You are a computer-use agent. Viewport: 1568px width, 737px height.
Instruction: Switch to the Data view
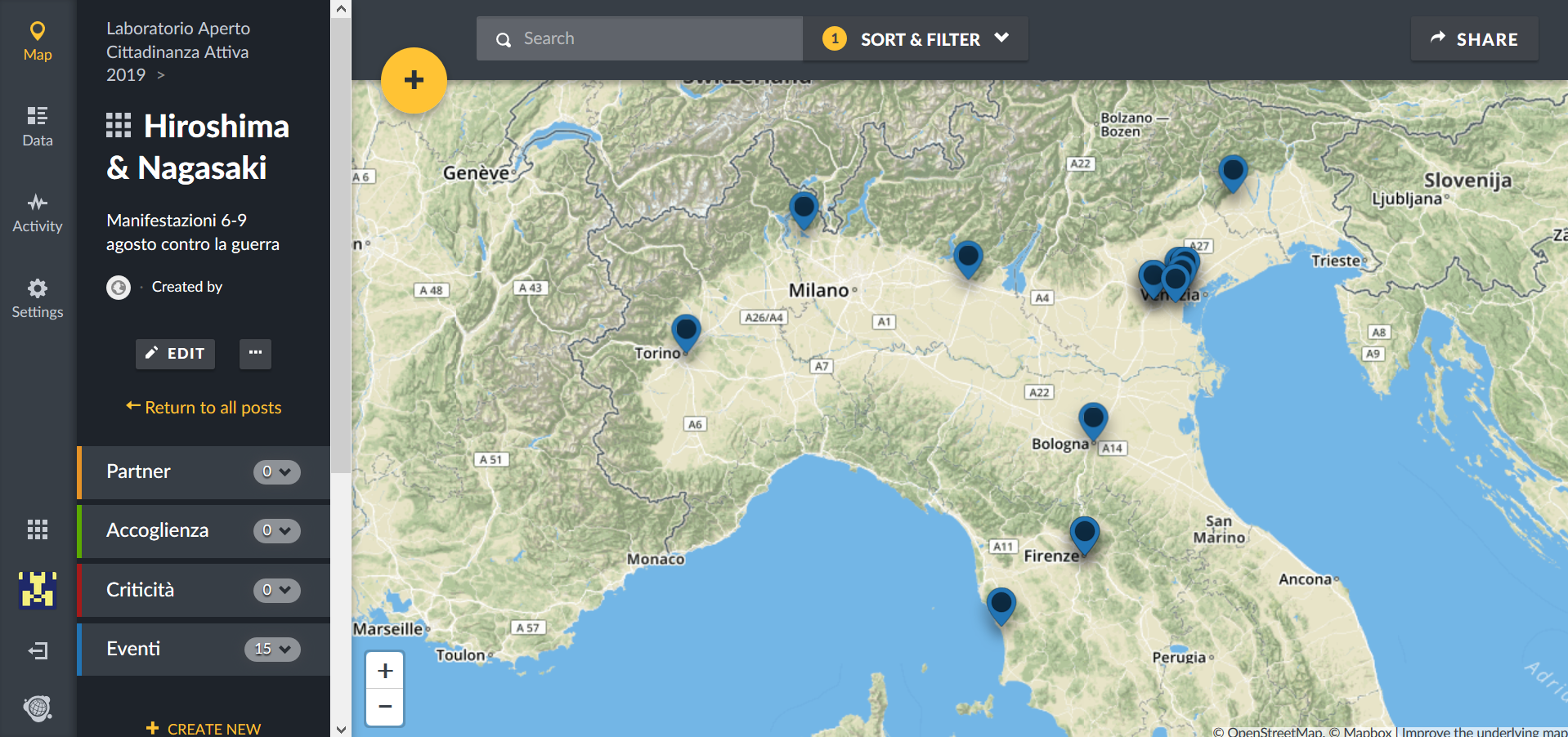pos(38,127)
